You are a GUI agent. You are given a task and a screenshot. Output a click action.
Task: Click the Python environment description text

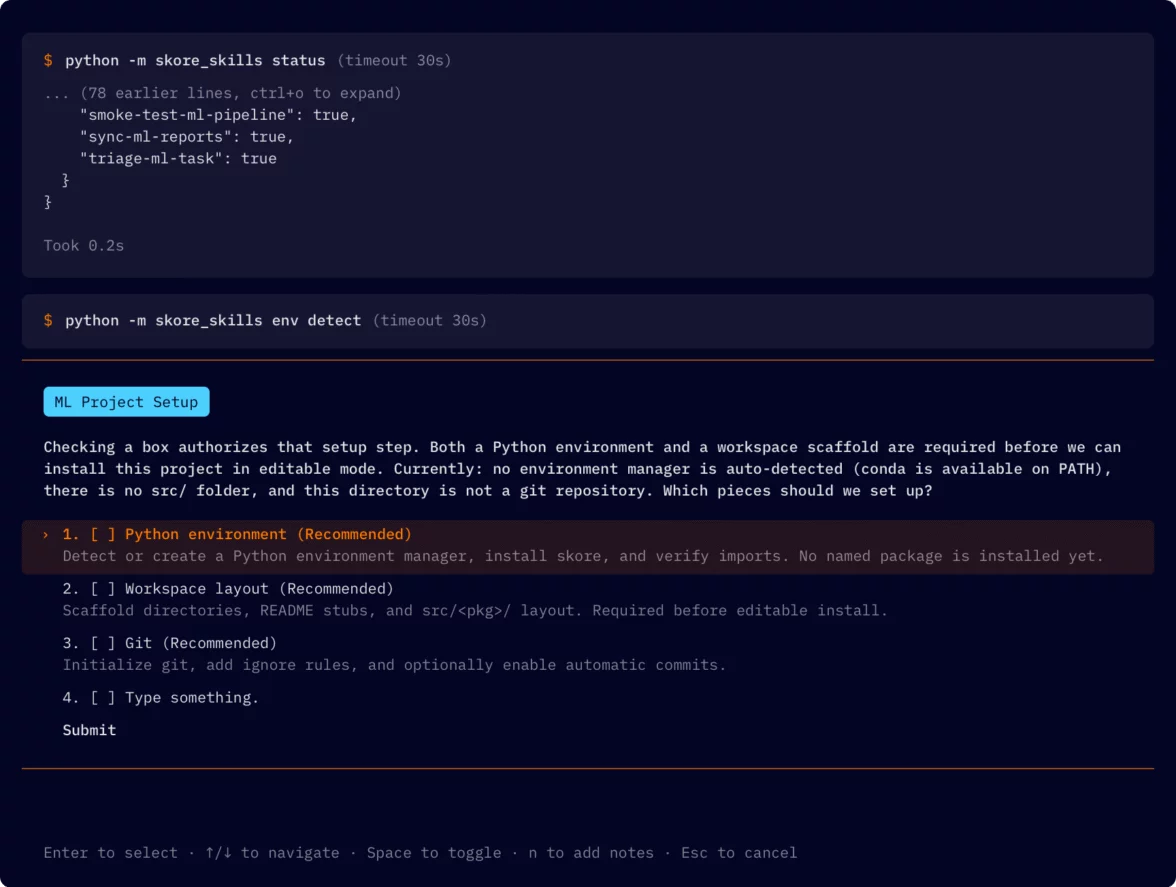click(x=583, y=556)
